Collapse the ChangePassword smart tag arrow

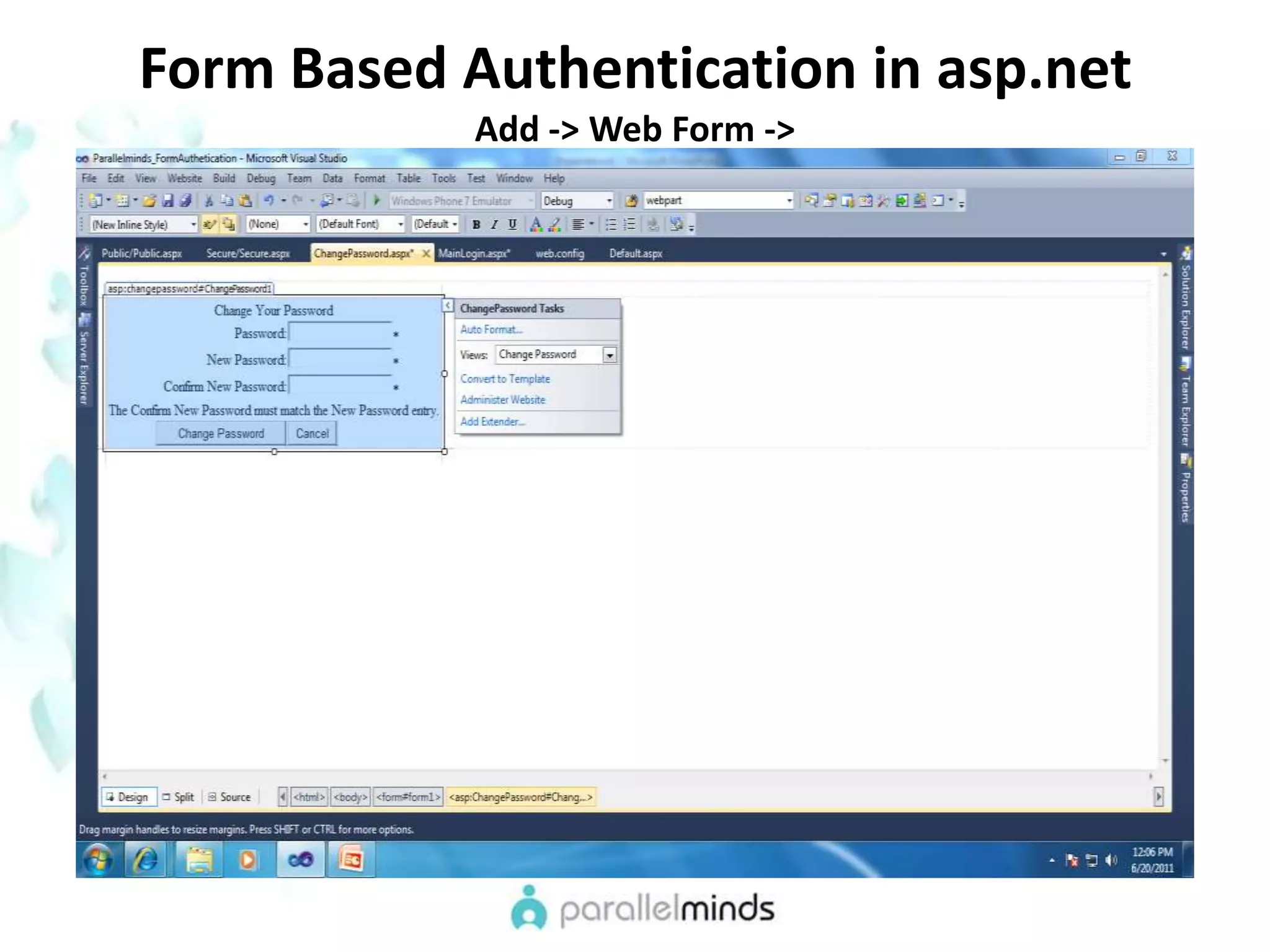click(448, 306)
